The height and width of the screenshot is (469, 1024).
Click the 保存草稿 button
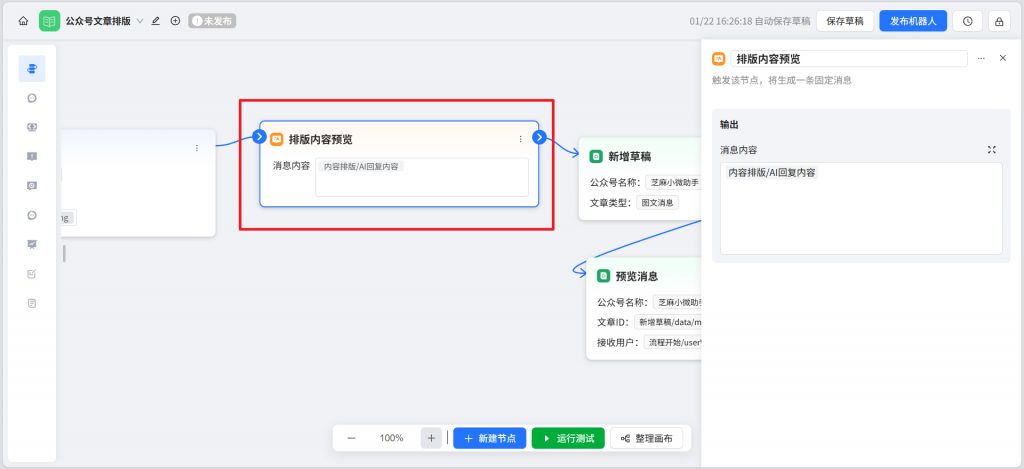pyautogui.click(x=845, y=21)
